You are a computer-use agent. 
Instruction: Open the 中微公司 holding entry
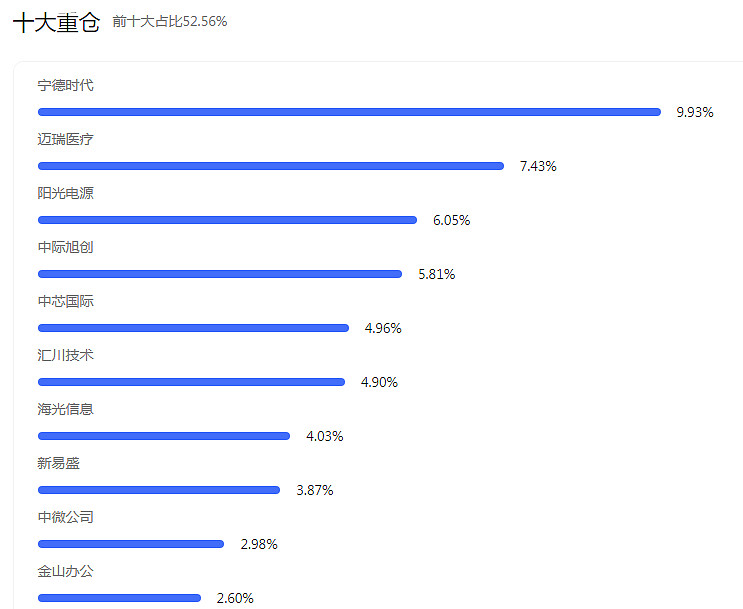click(x=65, y=518)
